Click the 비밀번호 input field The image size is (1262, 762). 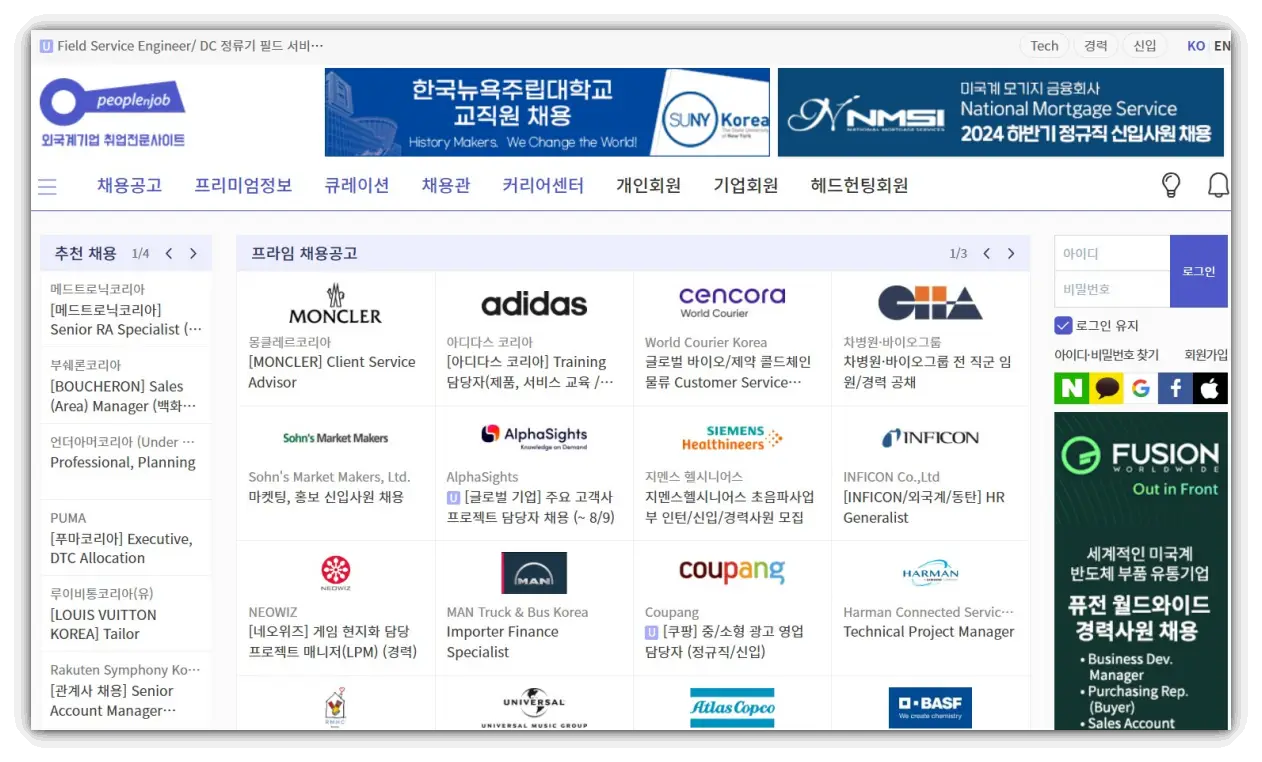(1112, 289)
